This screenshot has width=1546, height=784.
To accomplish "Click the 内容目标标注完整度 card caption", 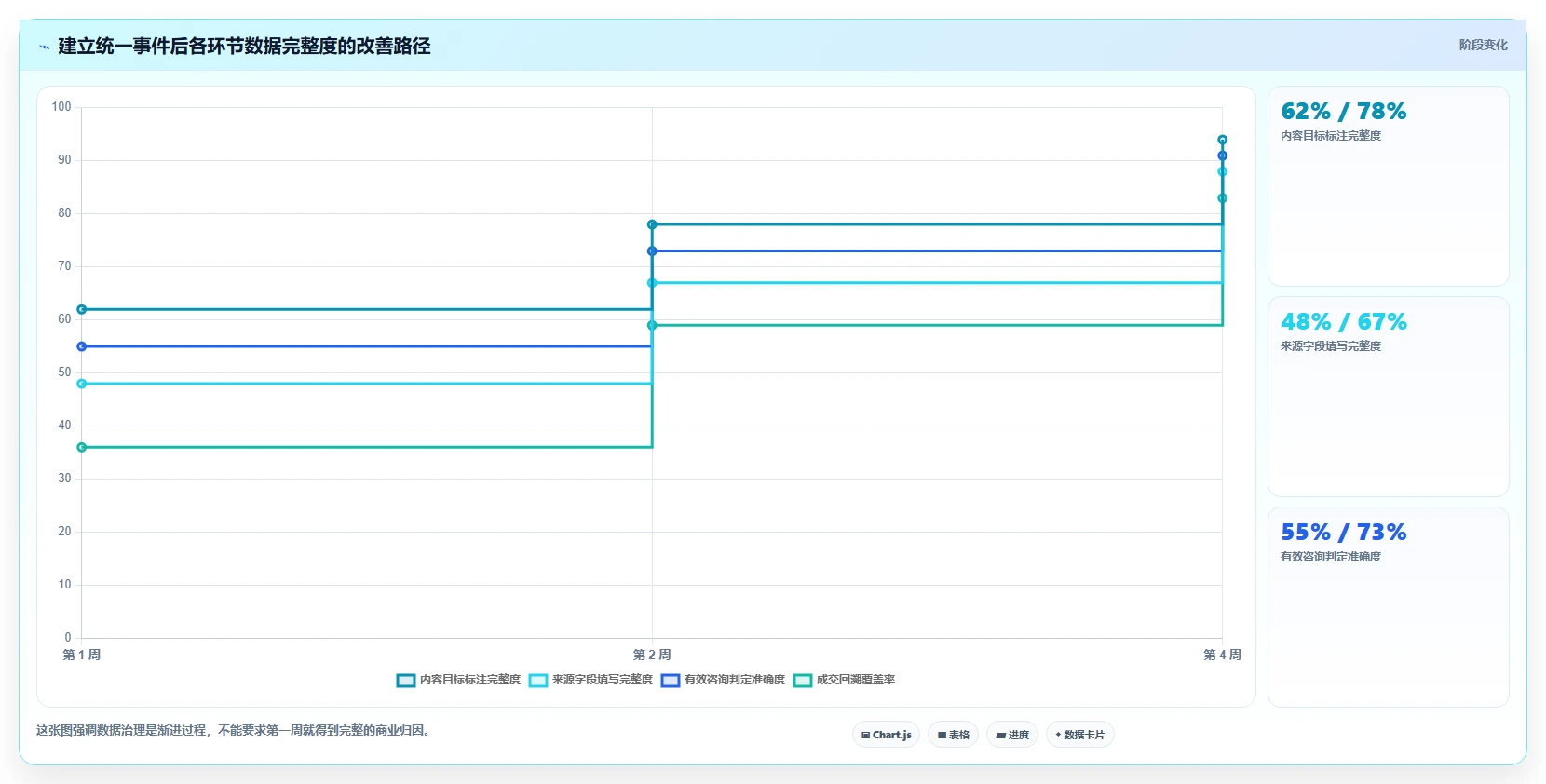I will click(1331, 136).
